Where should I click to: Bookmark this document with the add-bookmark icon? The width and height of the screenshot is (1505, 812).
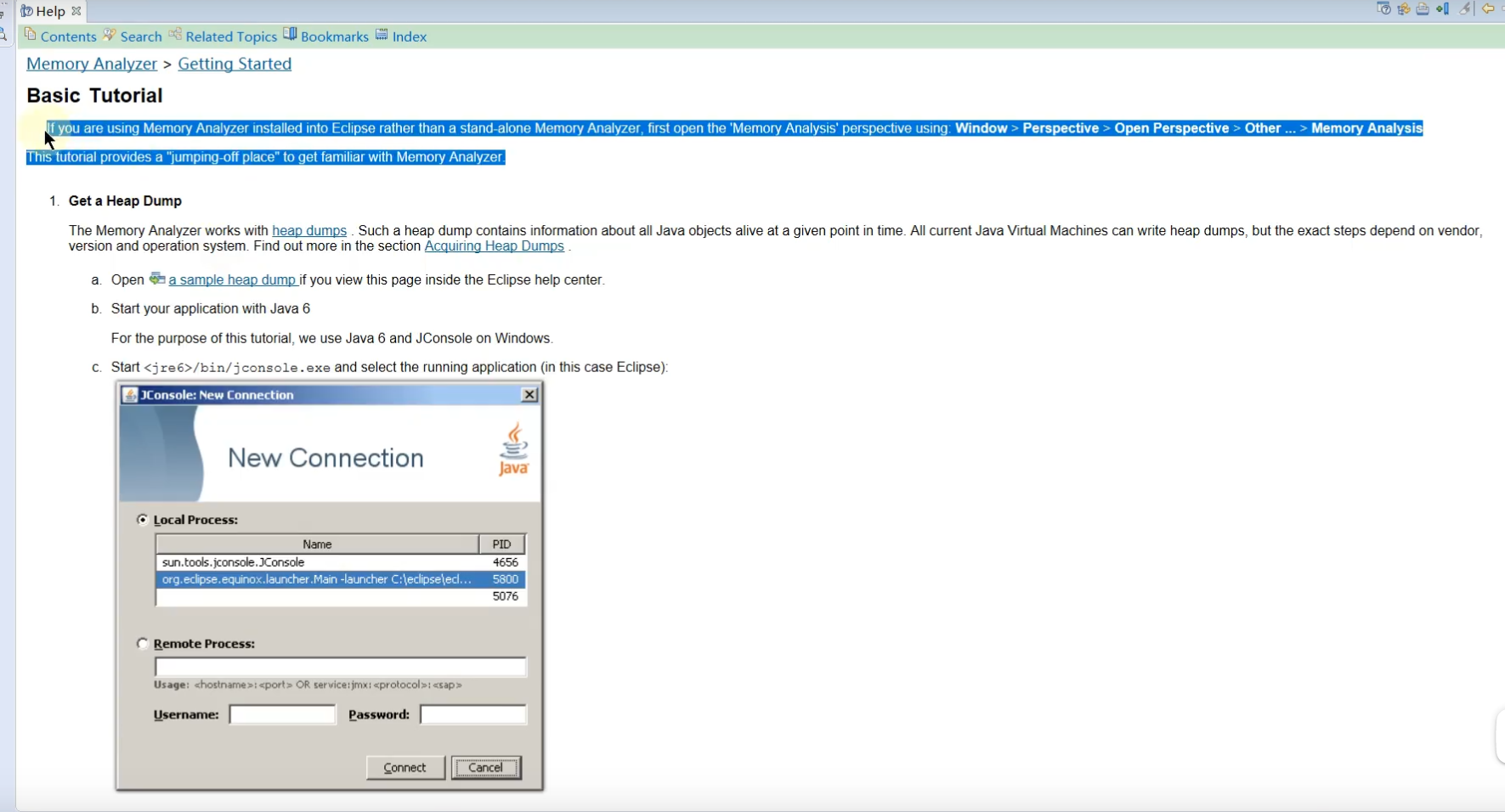1443,9
